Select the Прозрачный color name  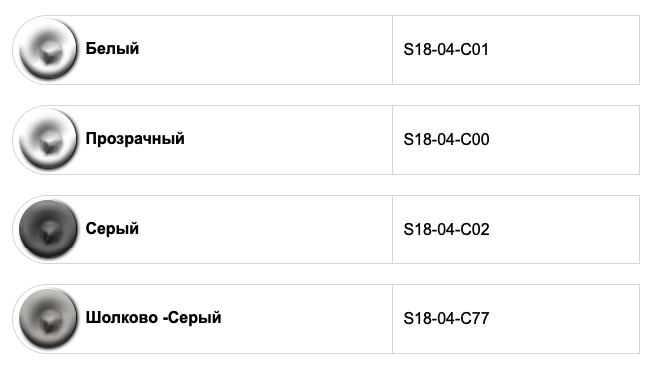pos(135,139)
